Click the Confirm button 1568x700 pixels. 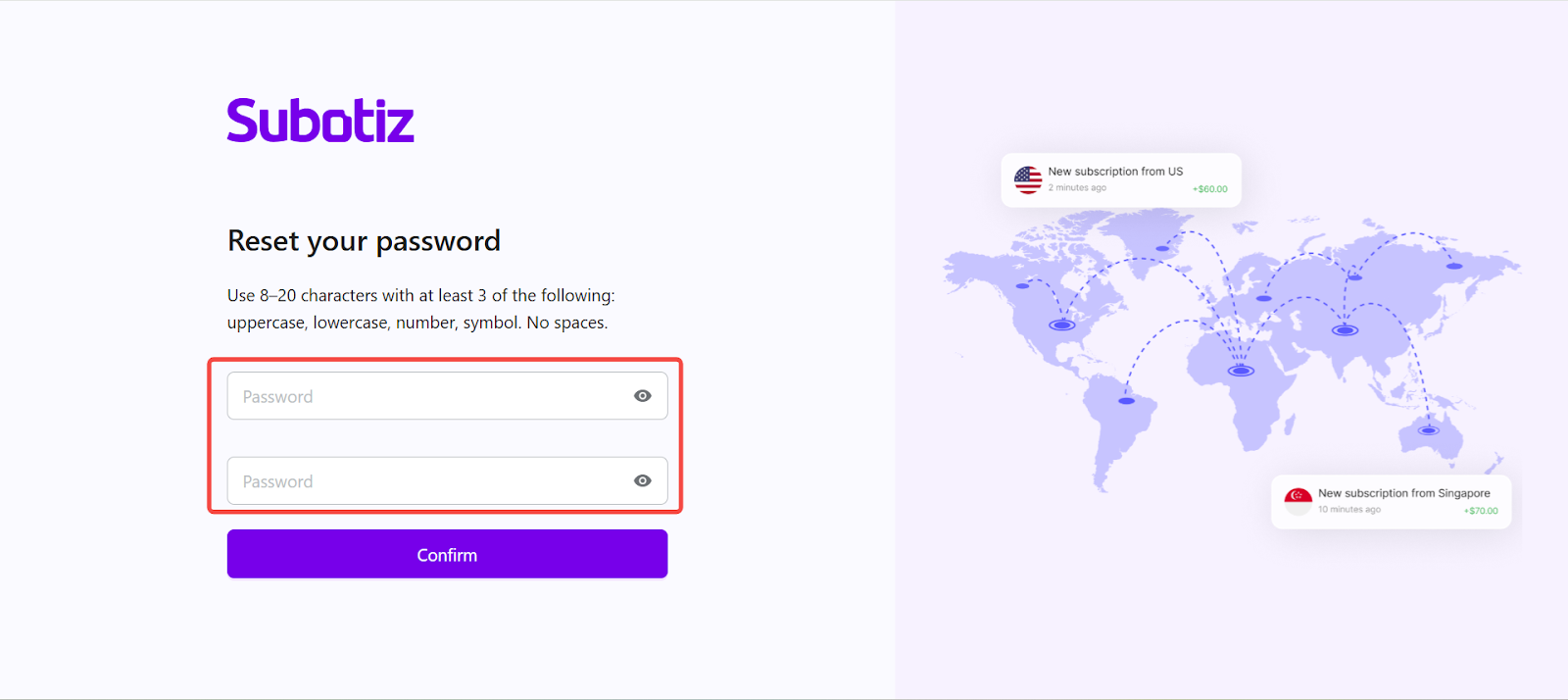coord(447,554)
